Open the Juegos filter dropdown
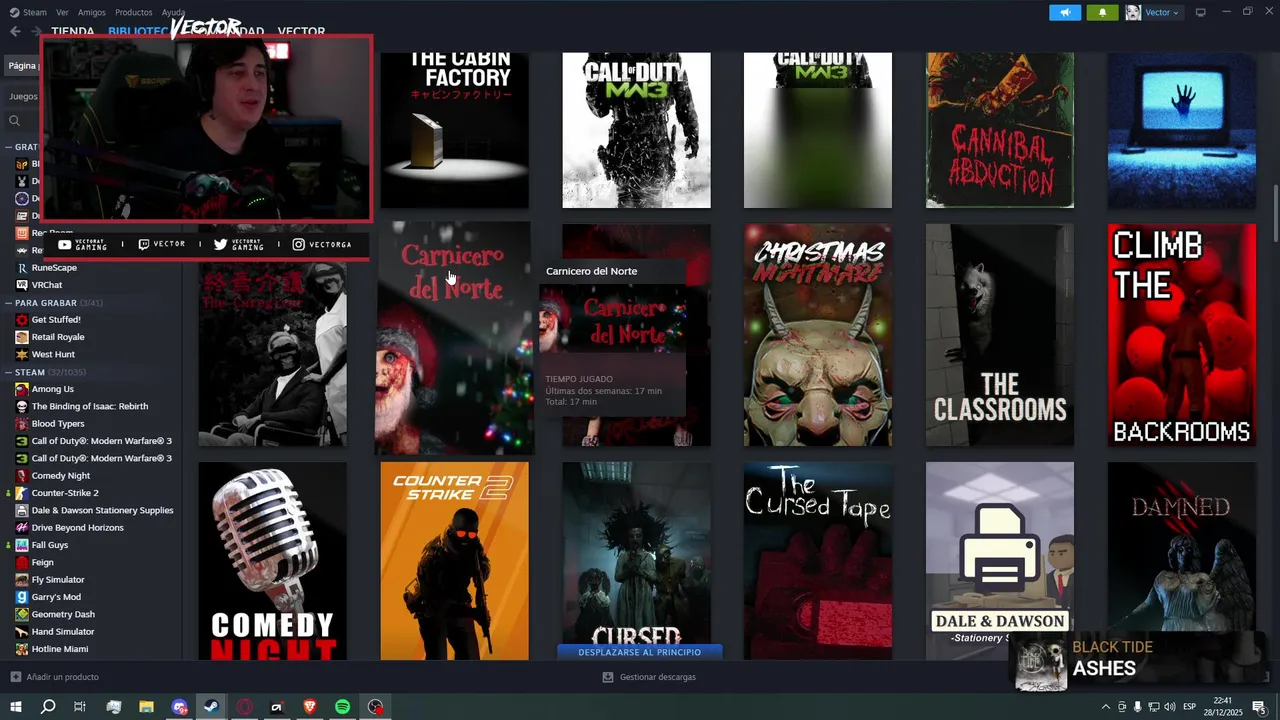The image size is (1280, 720). (x=23, y=97)
